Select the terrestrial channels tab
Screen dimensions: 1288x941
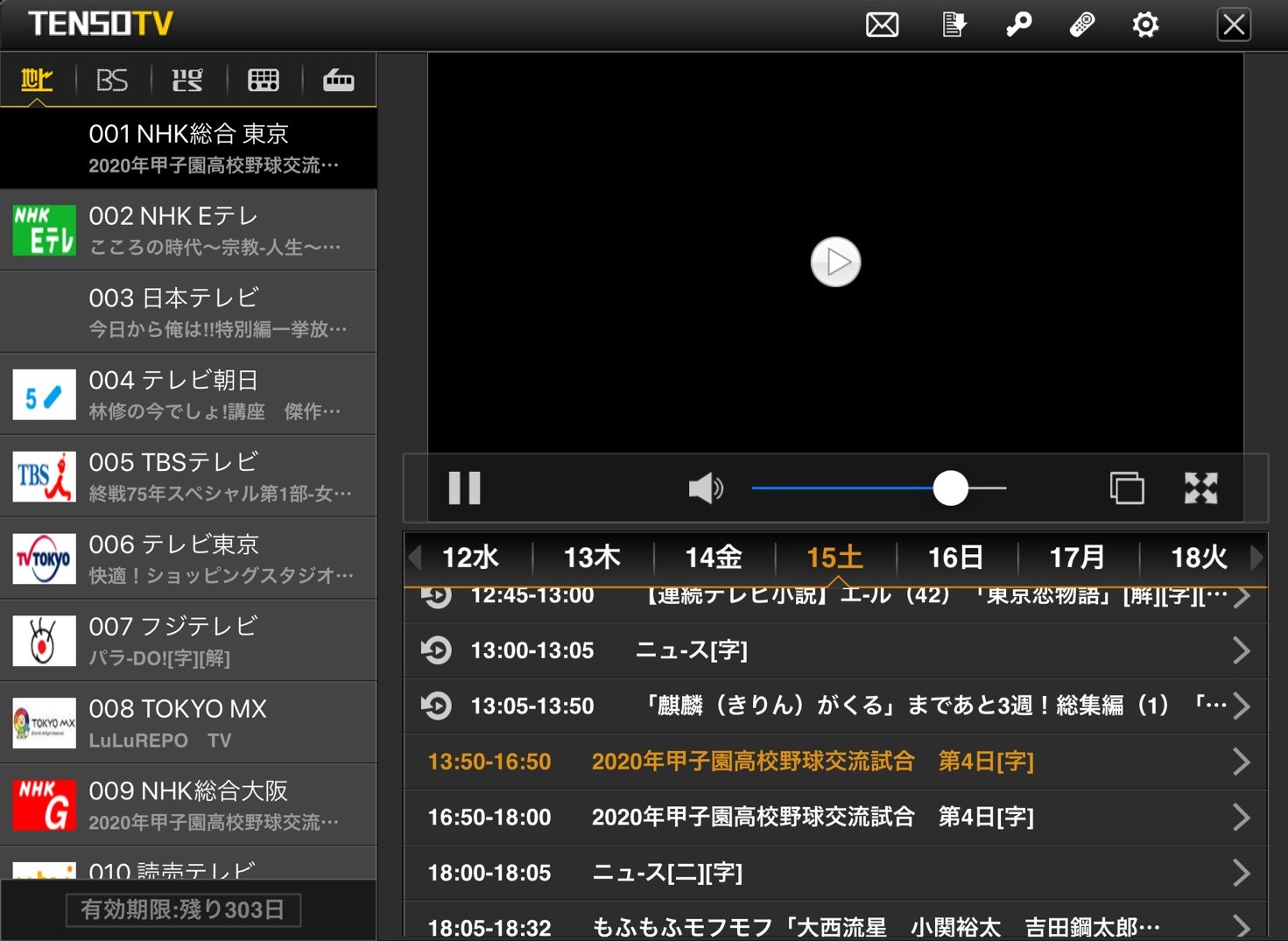[37, 81]
